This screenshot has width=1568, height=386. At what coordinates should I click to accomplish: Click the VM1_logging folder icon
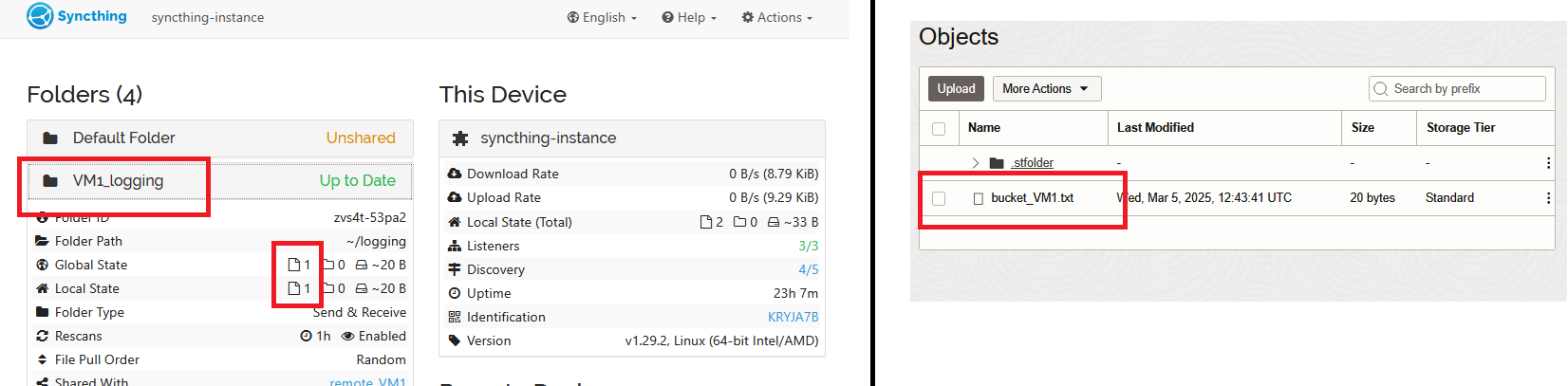[50, 181]
